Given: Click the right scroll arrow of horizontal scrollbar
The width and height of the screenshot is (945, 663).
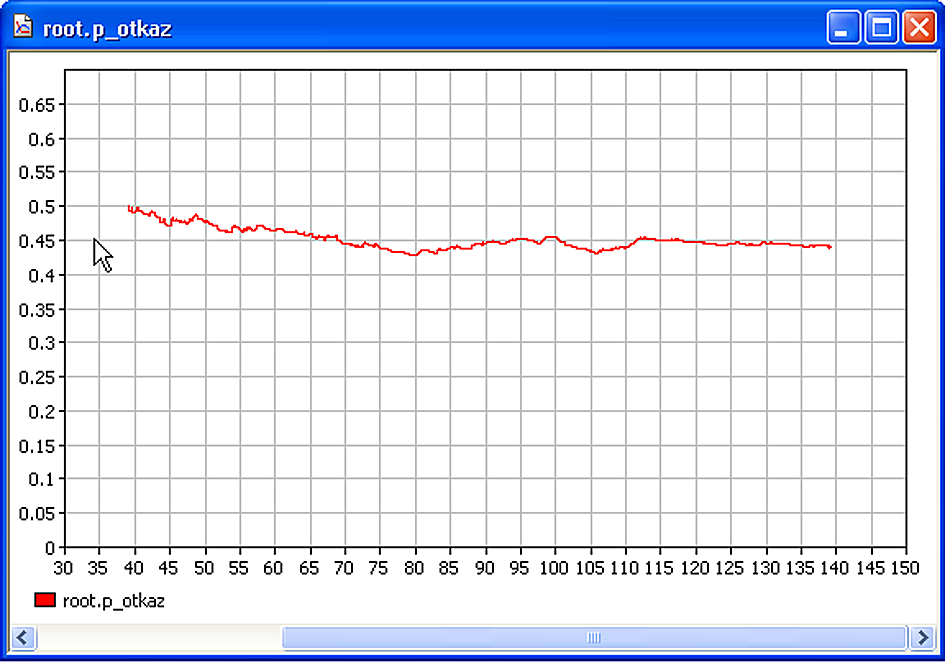Looking at the screenshot, I should click(921, 638).
